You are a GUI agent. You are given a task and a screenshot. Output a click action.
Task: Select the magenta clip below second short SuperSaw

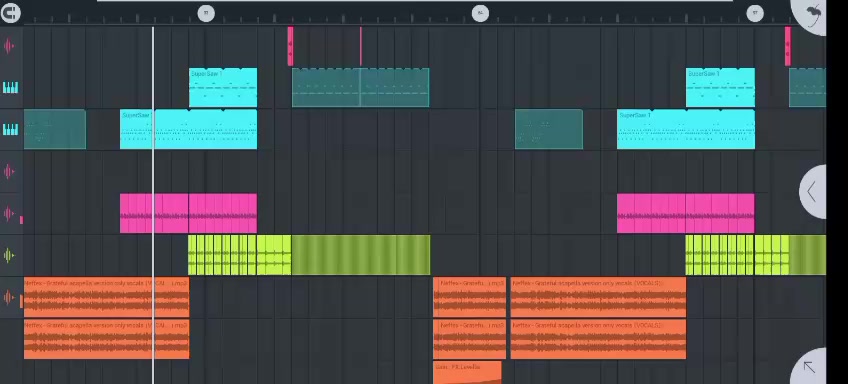click(x=720, y=213)
